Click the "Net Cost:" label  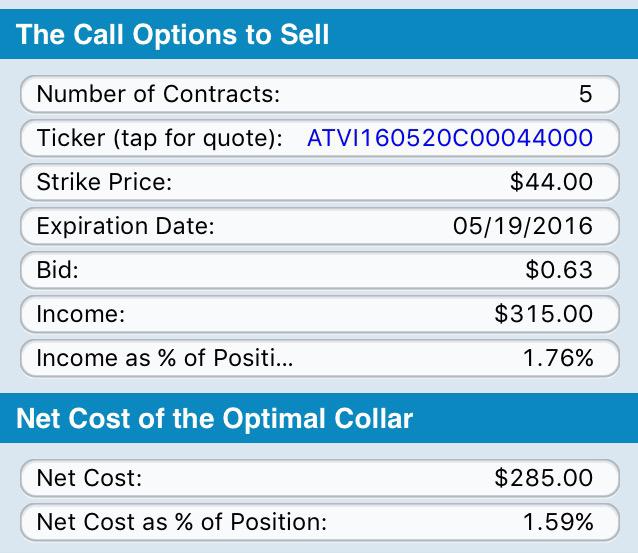coord(89,478)
